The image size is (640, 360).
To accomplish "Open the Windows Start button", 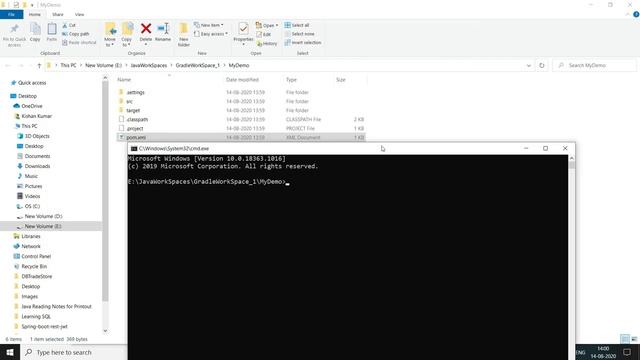I will [x=10, y=352].
